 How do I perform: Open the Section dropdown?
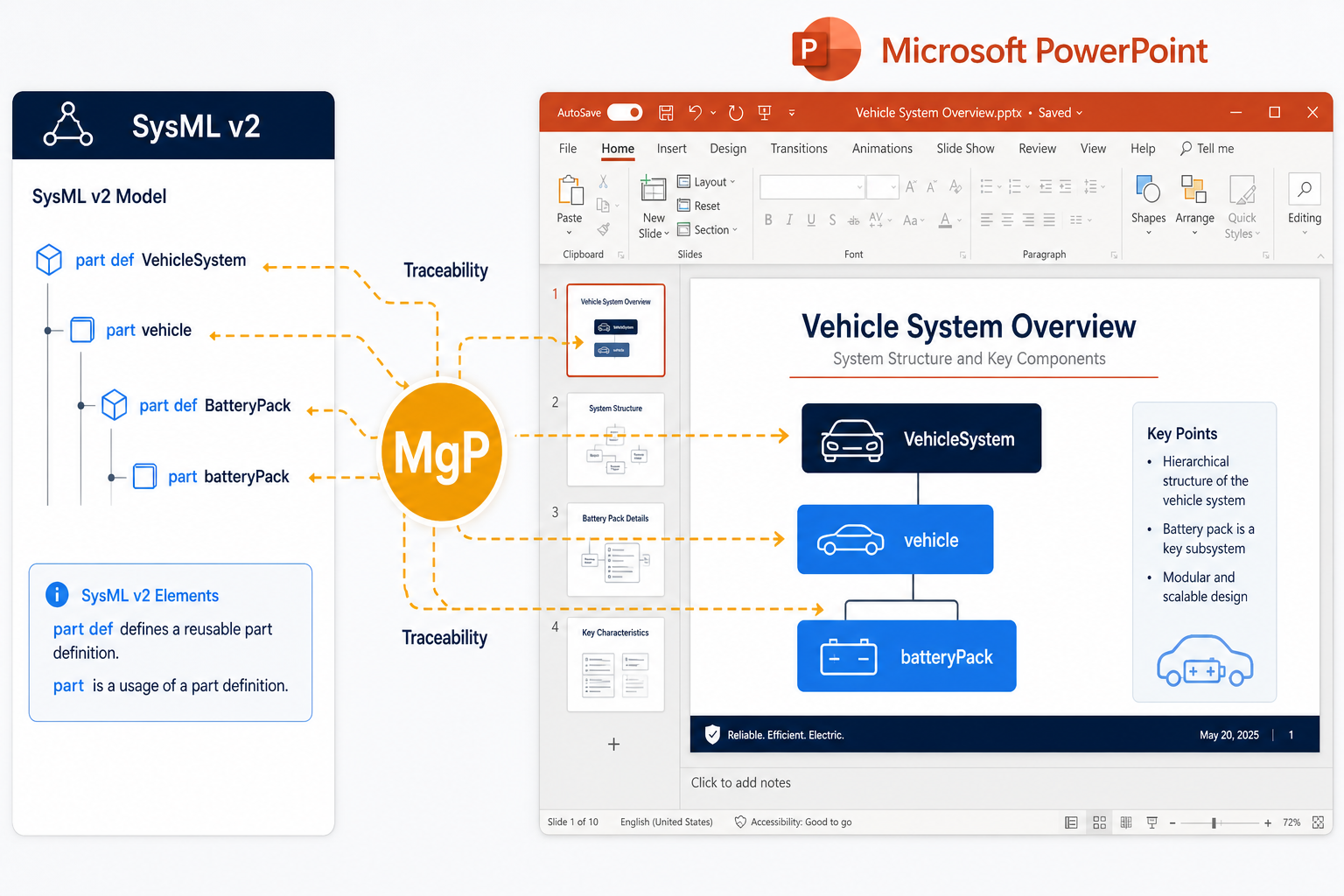tap(708, 229)
